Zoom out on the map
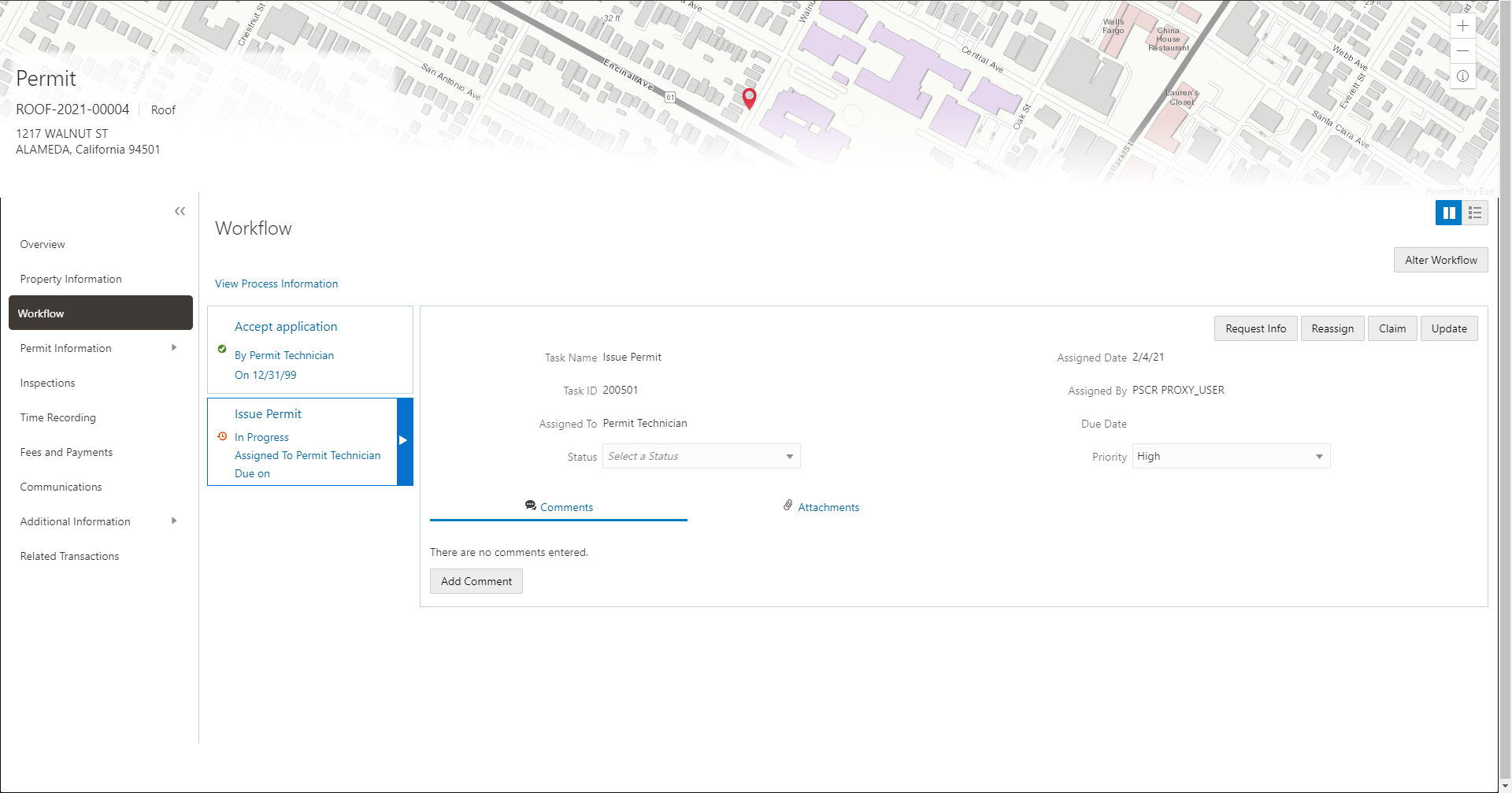1512x793 pixels. click(x=1462, y=50)
